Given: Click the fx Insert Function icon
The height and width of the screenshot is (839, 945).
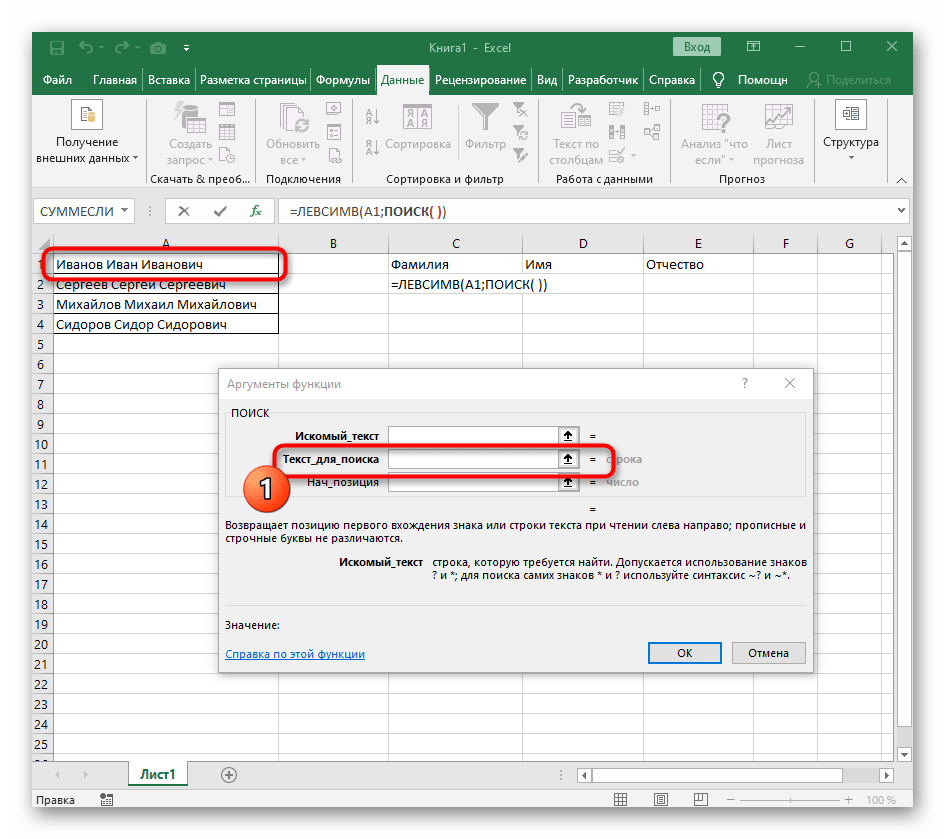Looking at the screenshot, I should tap(256, 211).
